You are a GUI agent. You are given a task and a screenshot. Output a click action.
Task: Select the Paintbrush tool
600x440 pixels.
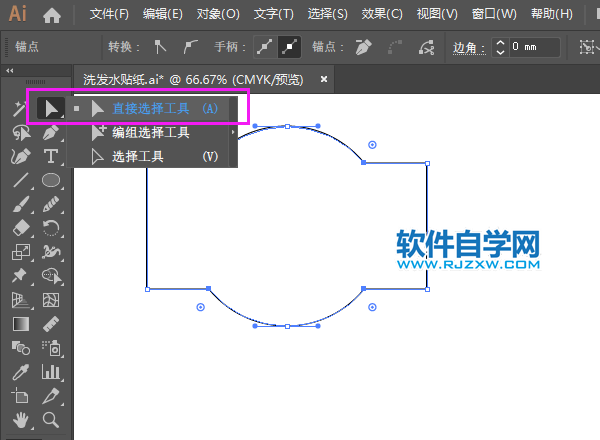click(x=21, y=204)
